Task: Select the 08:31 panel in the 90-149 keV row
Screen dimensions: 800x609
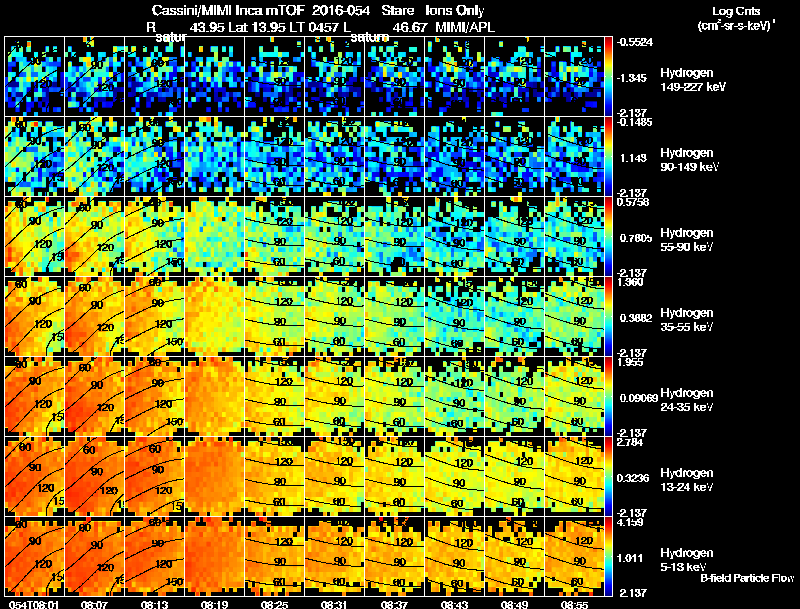Action: (x=335, y=157)
